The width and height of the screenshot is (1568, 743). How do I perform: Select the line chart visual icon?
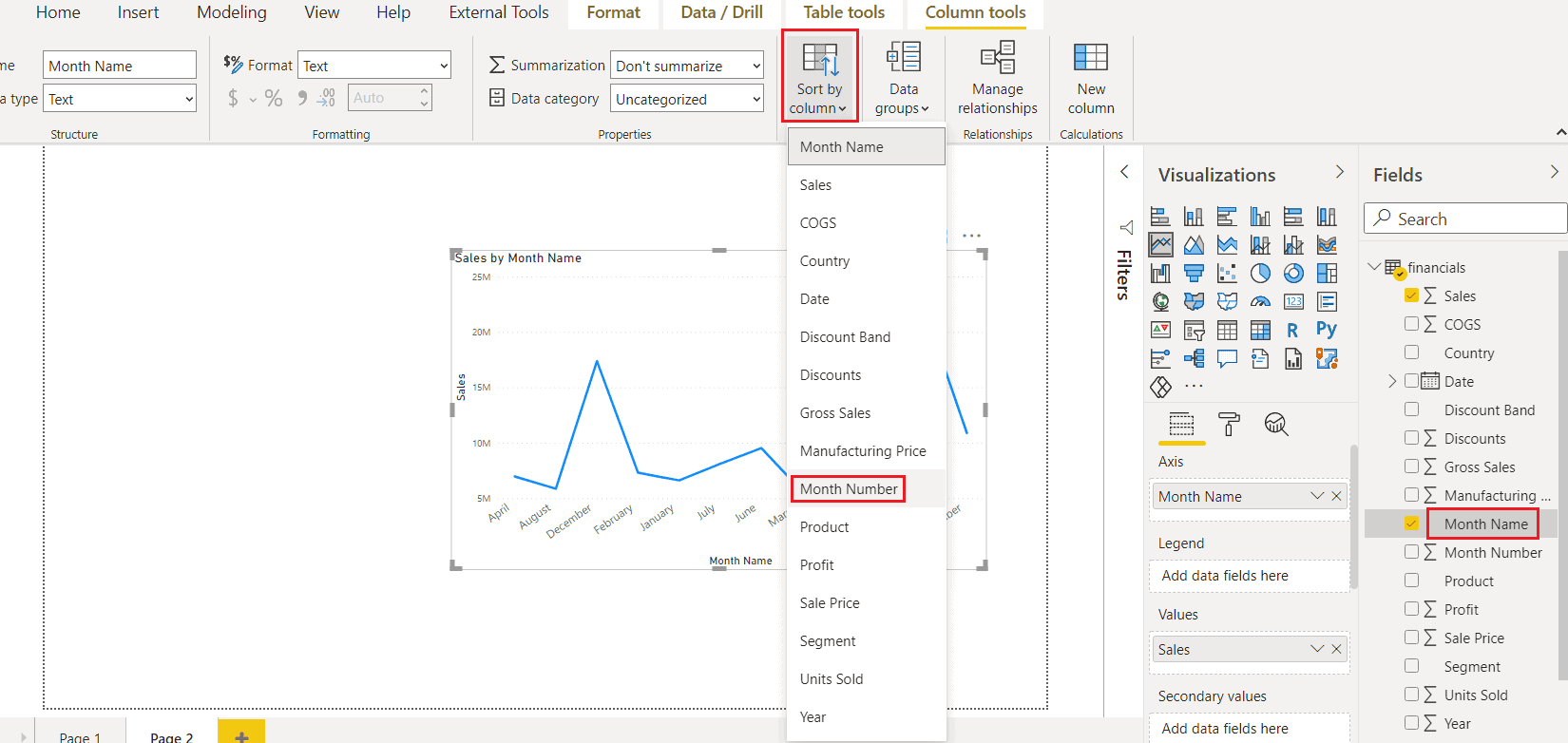point(1160,245)
